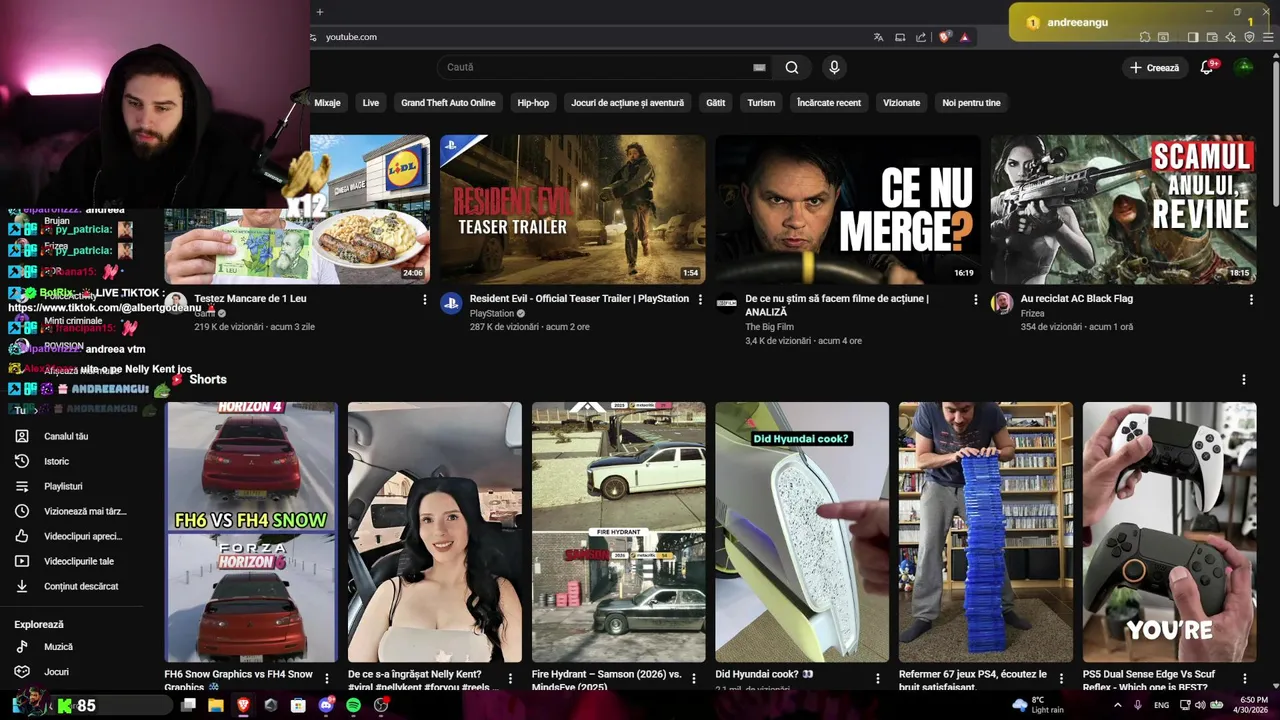Image resolution: width=1280 pixels, height=720 pixels.
Task: Open more options for Au reciclat AC Black Flag
Action: pyautogui.click(x=1251, y=300)
